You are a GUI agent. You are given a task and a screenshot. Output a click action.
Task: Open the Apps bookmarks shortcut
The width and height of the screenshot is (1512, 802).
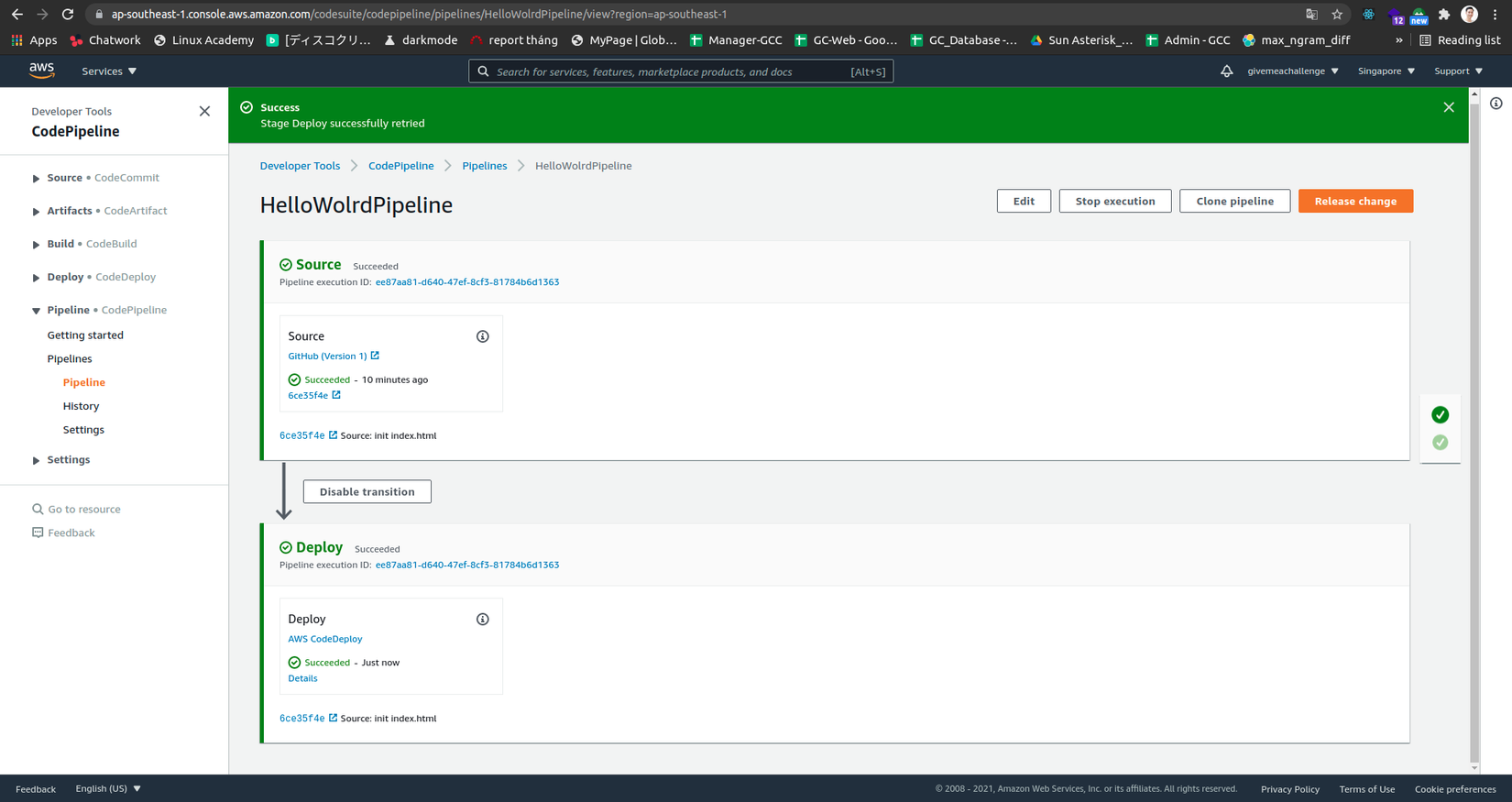34,40
